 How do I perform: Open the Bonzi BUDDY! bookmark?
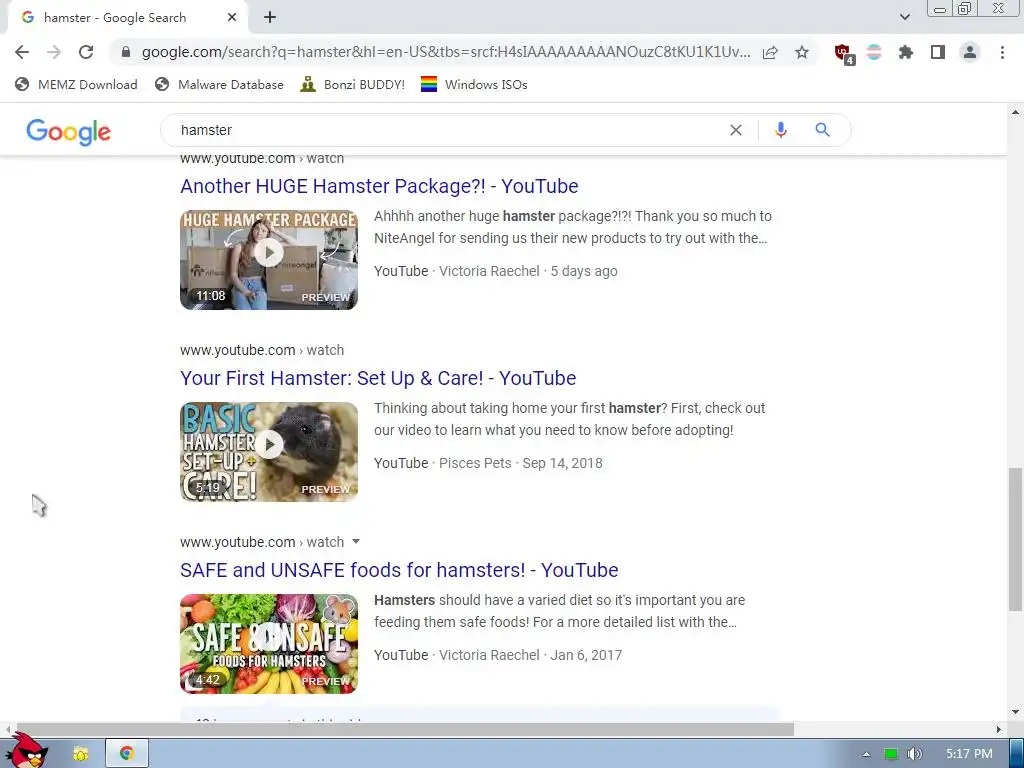click(353, 84)
